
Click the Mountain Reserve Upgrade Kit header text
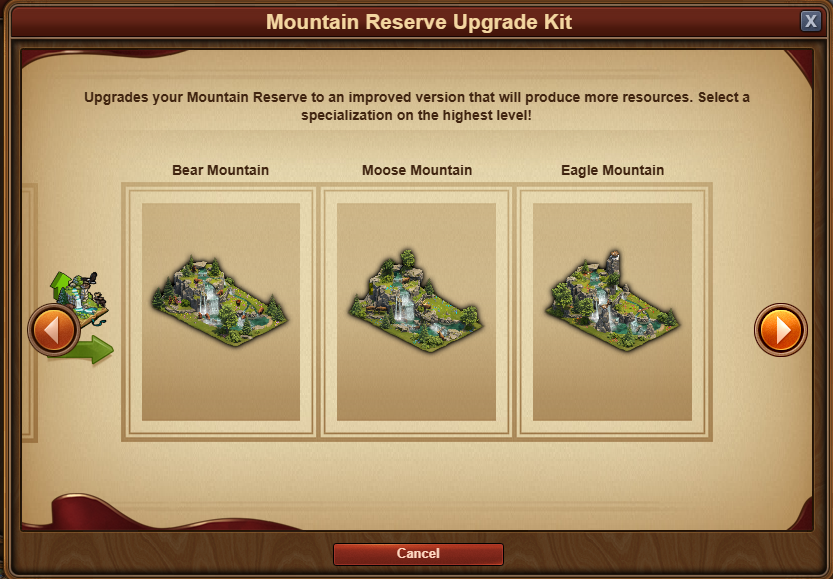pyautogui.click(x=419, y=22)
